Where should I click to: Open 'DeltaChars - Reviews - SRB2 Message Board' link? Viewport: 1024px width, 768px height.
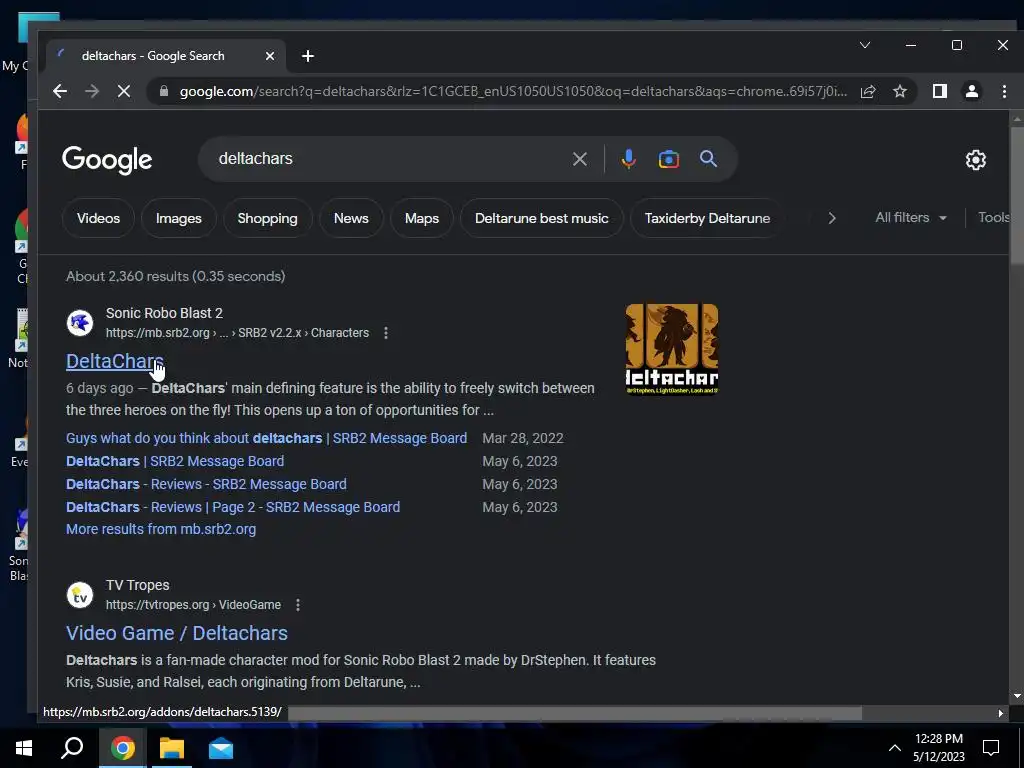pos(206,484)
